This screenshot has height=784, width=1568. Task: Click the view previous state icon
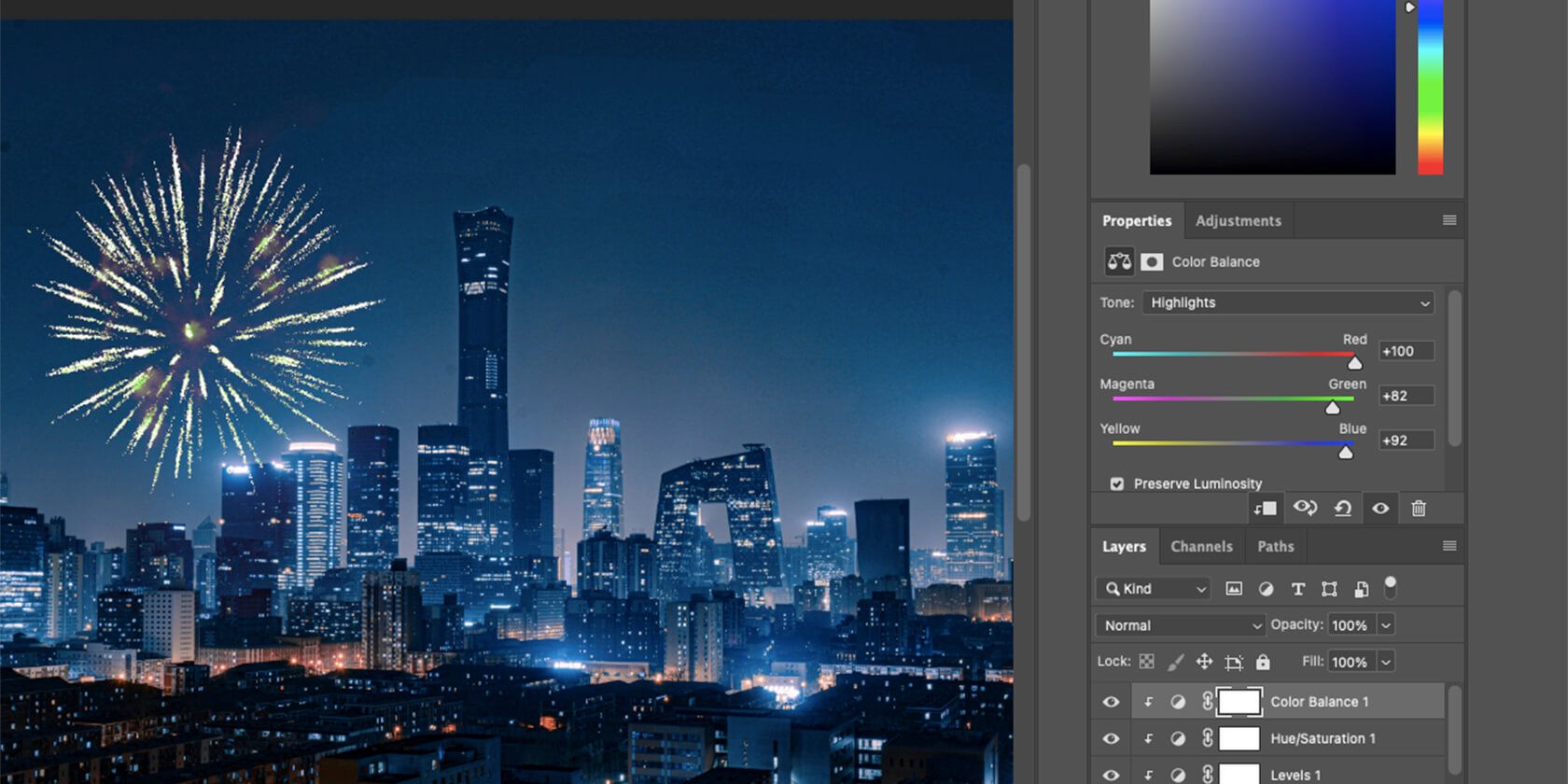tap(1305, 509)
